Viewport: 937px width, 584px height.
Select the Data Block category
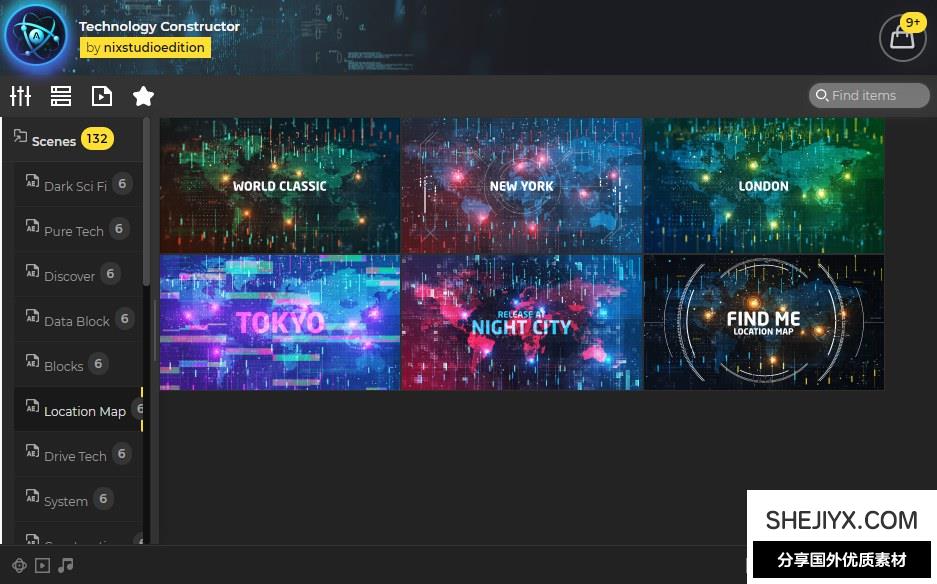pos(76,321)
